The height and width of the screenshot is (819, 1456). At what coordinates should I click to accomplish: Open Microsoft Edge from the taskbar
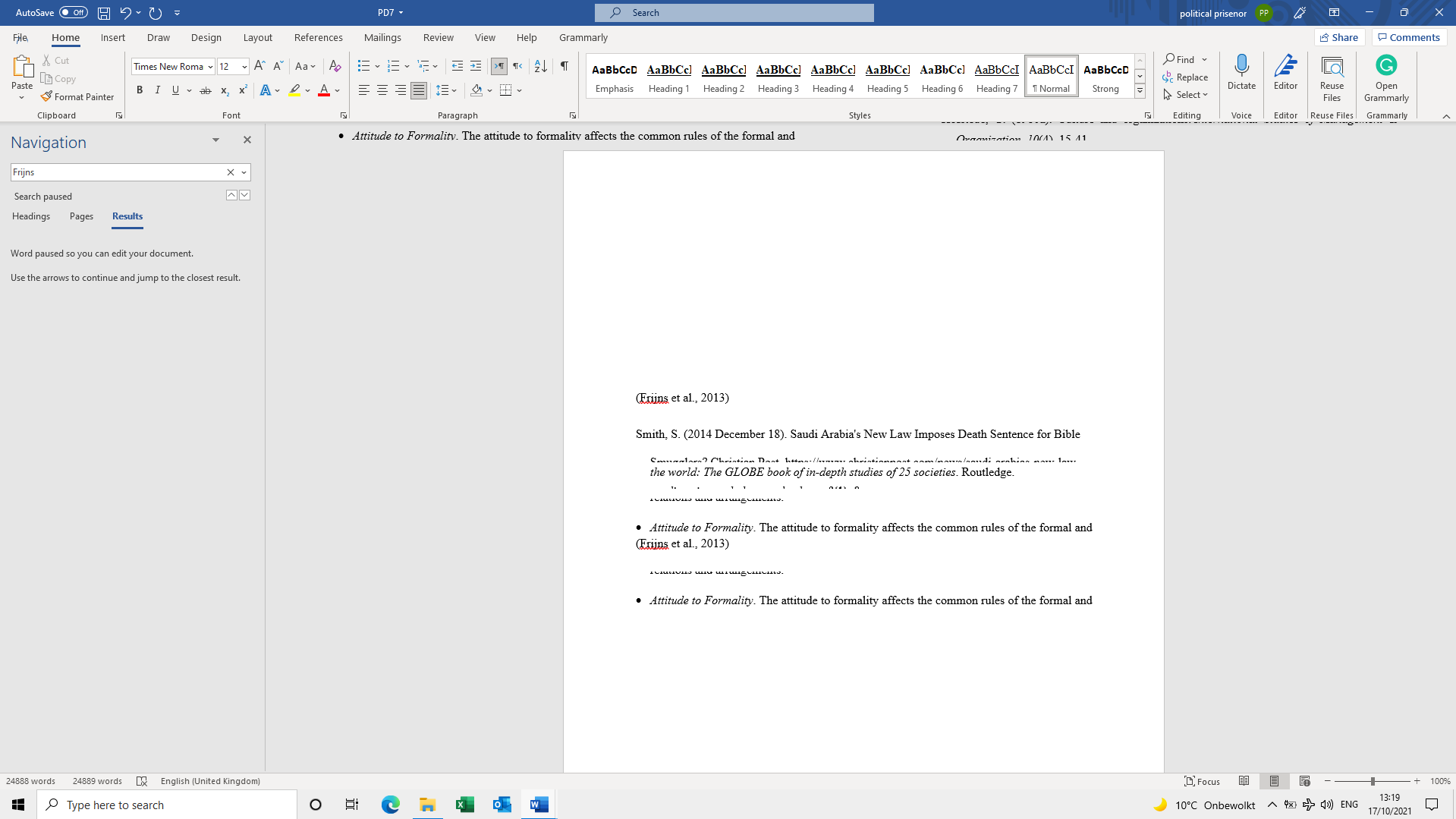(390, 805)
